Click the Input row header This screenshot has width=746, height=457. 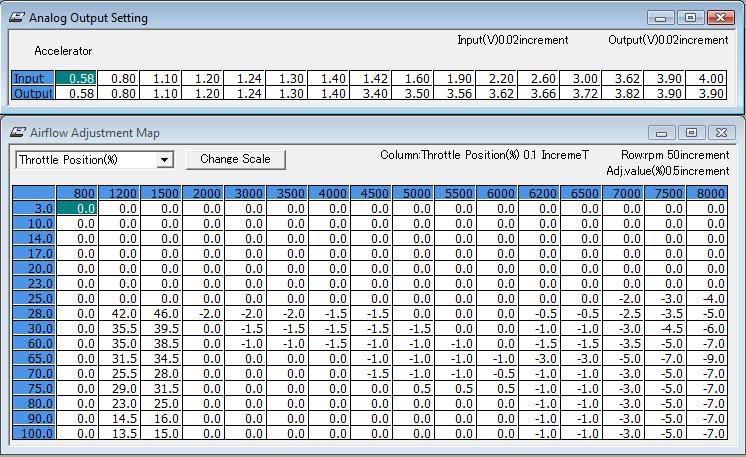(33, 78)
